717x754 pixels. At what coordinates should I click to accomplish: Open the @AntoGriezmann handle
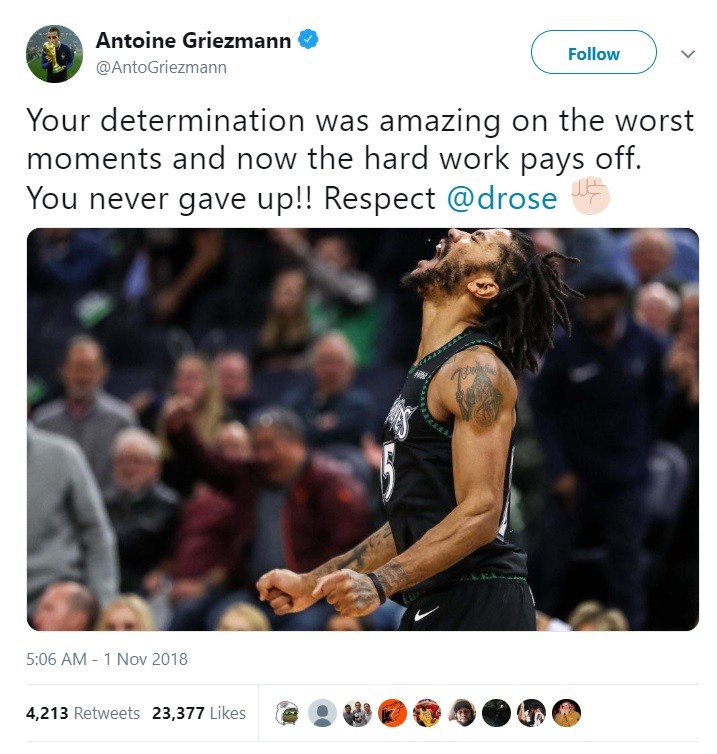coord(162,67)
